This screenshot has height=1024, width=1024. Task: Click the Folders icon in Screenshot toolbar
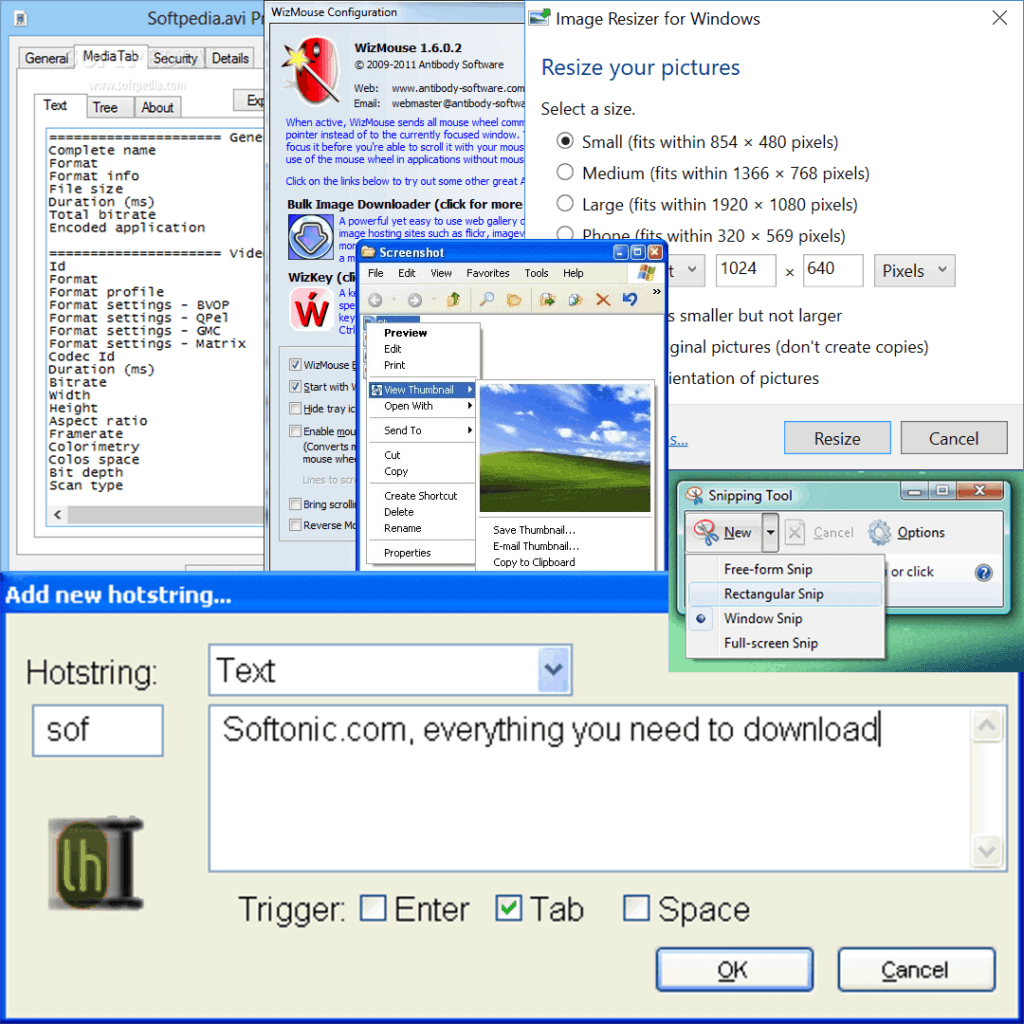pyautogui.click(x=513, y=298)
